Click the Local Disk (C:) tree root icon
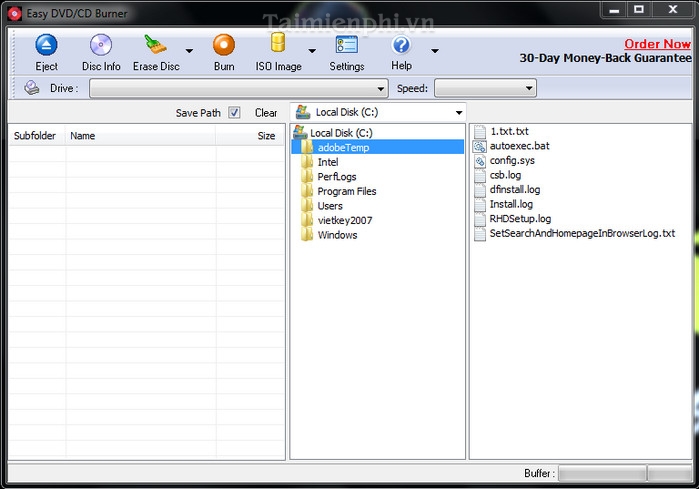699x489 pixels. 300,132
